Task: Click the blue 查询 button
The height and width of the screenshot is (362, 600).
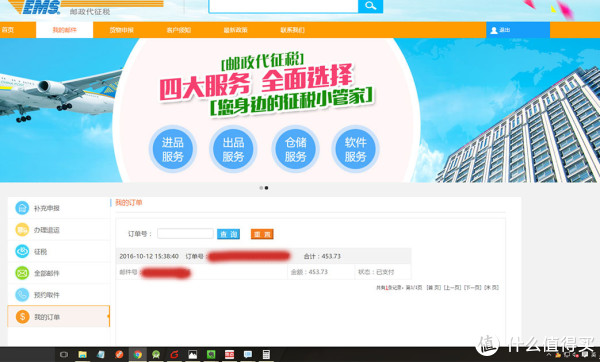Action: pyautogui.click(x=228, y=234)
